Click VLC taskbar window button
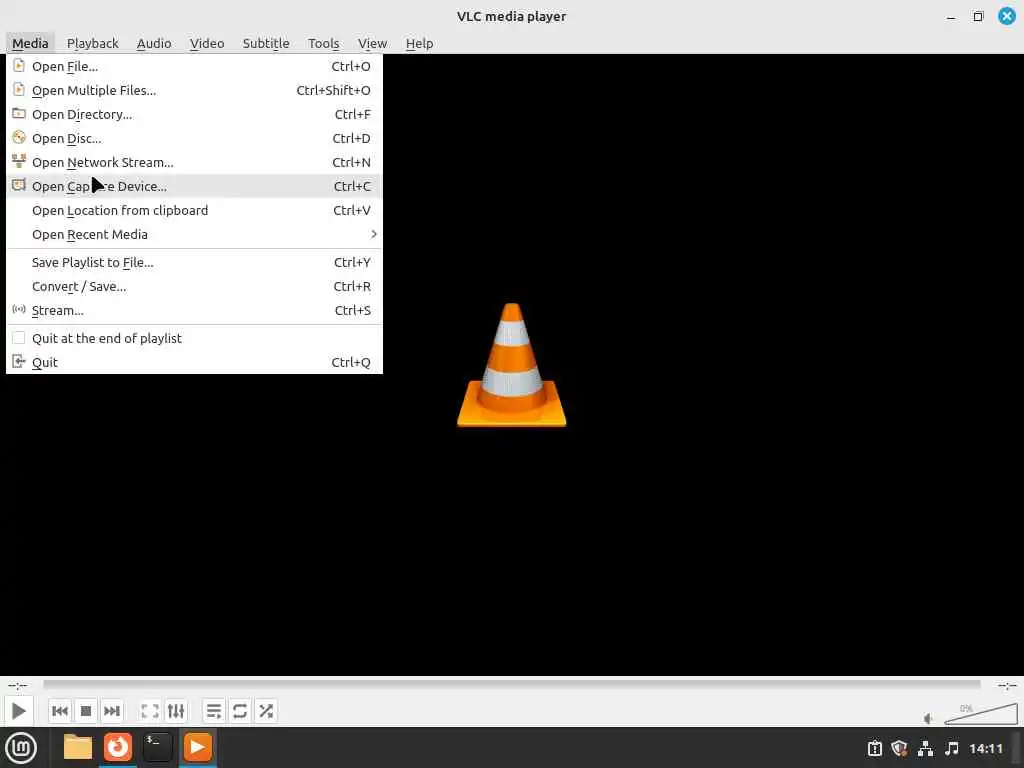This screenshot has width=1024, height=768. point(197,747)
